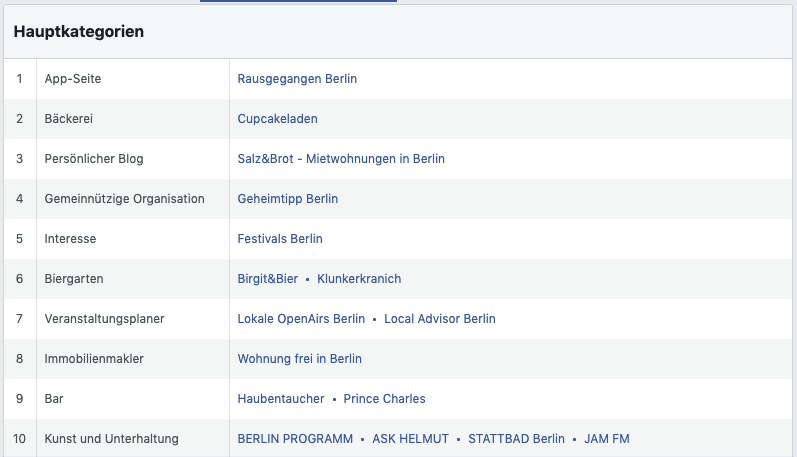Viewport: 797px width, 457px height.
Task: Open the BERLIN PROGRAMM link
Action: tap(295, 439)
